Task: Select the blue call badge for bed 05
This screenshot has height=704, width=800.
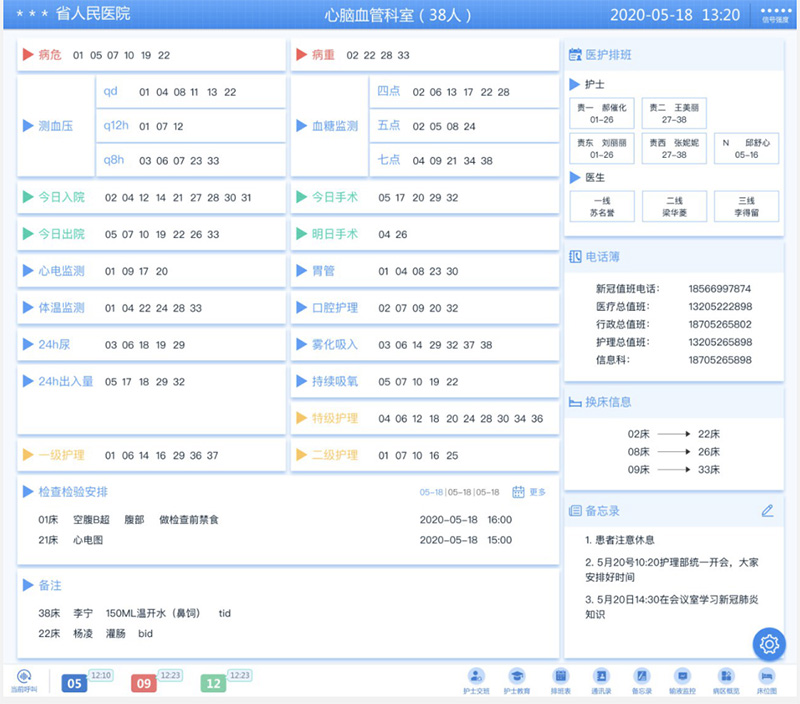Action: pyautogui.click(x=74, y=684)
